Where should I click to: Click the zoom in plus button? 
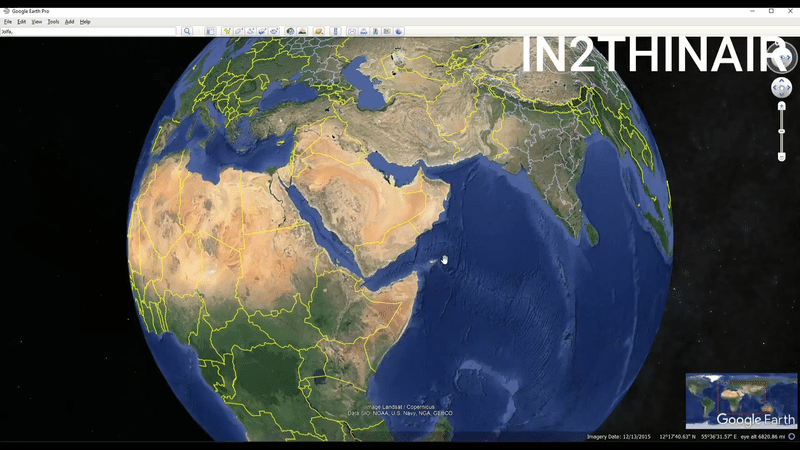[781, 106]
